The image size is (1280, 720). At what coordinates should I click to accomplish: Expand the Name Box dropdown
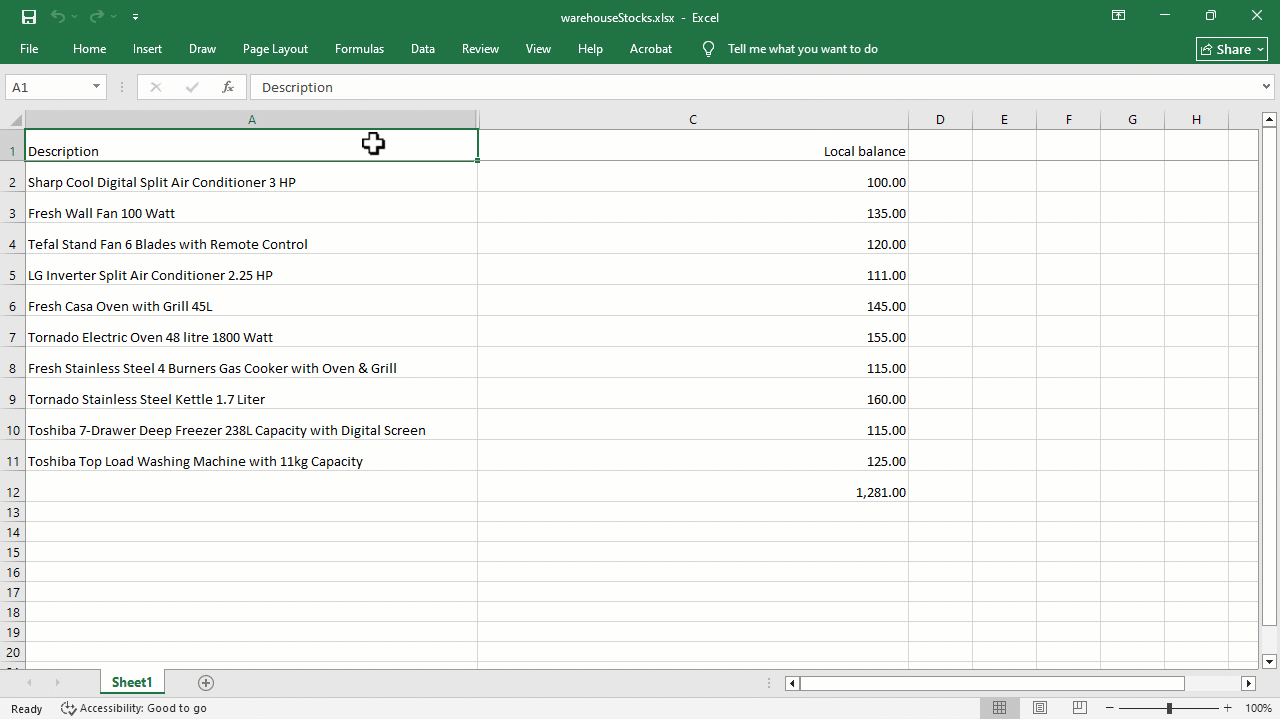pyautogui.click(x=97, y=87)
